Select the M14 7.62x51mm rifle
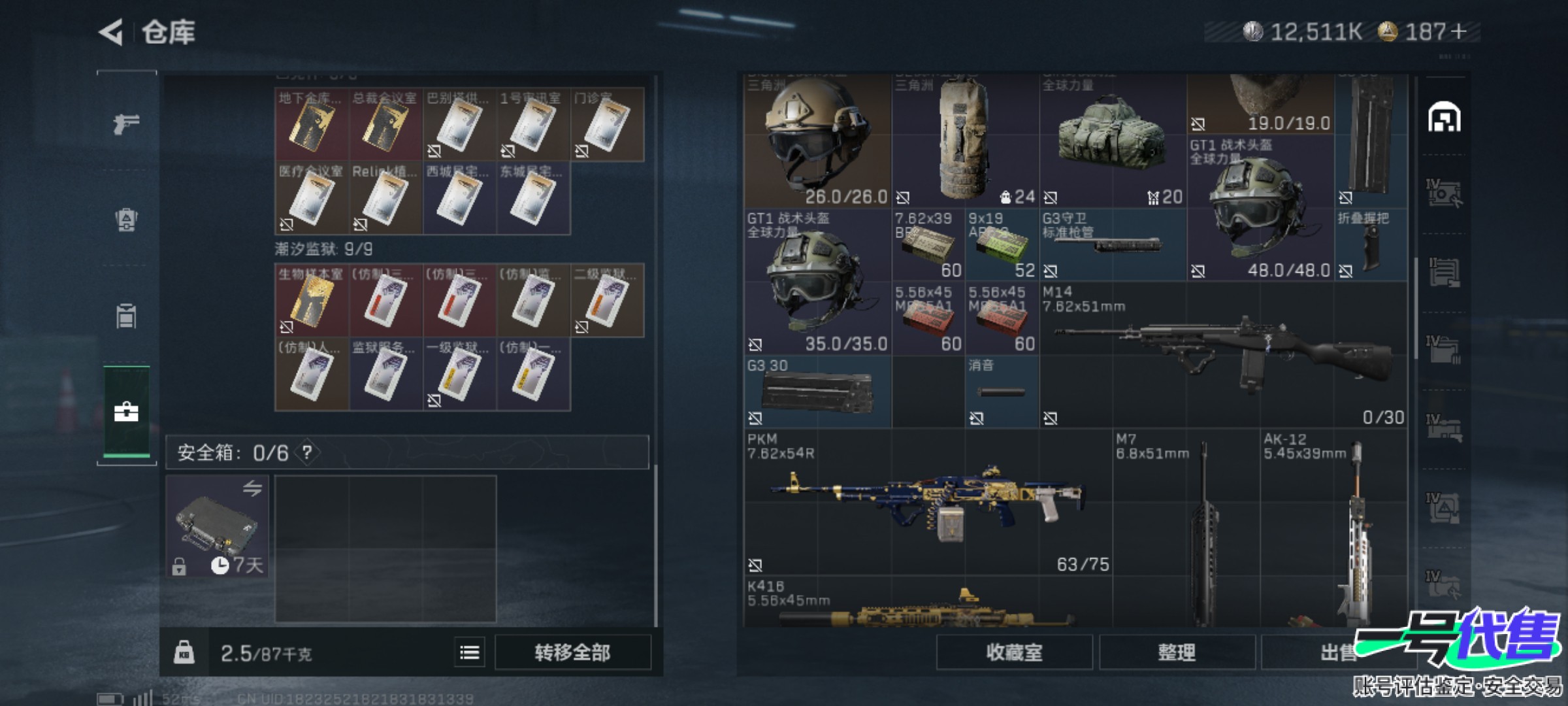This screenshot has width=1568, height=706. point(1223,355)
